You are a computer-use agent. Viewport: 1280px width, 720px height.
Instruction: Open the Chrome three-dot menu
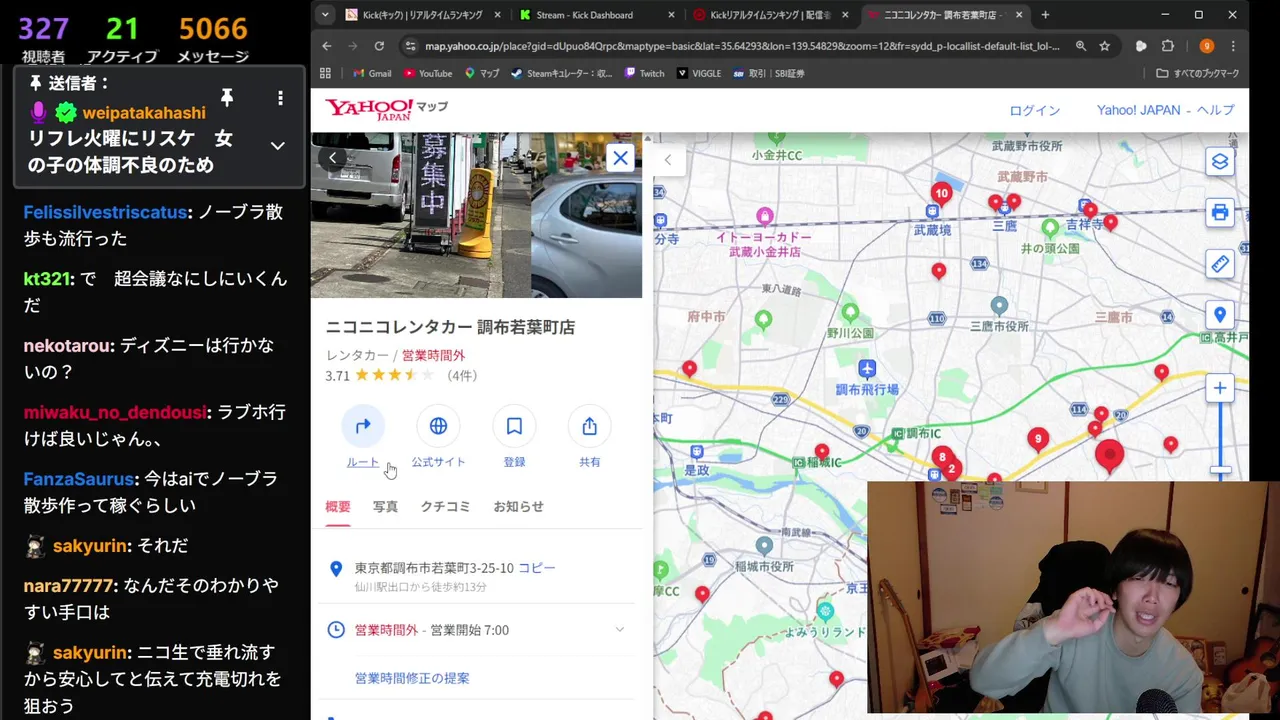(1233, 46)
